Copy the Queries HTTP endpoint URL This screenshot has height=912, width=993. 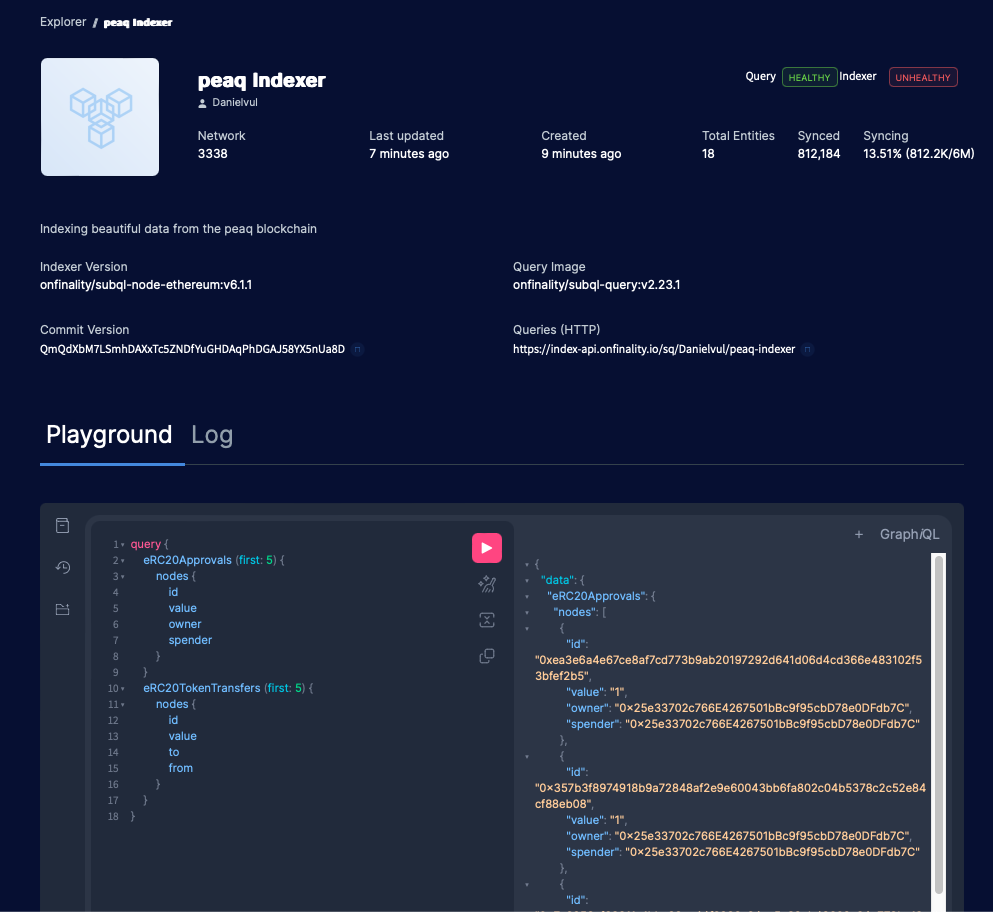(x=807, y=349)
